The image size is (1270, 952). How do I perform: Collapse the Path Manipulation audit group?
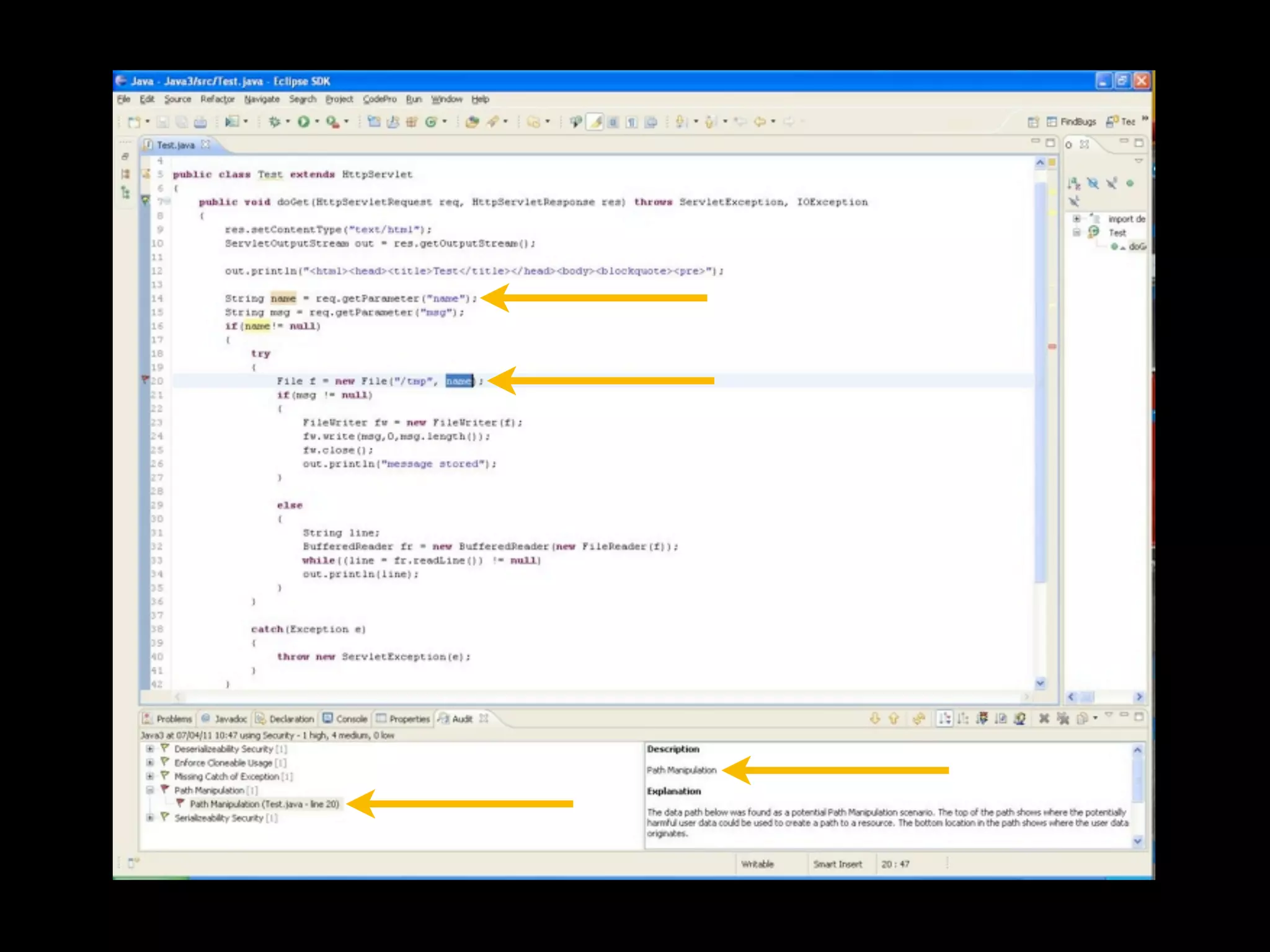pyautogui.click(x=149, y=790)
